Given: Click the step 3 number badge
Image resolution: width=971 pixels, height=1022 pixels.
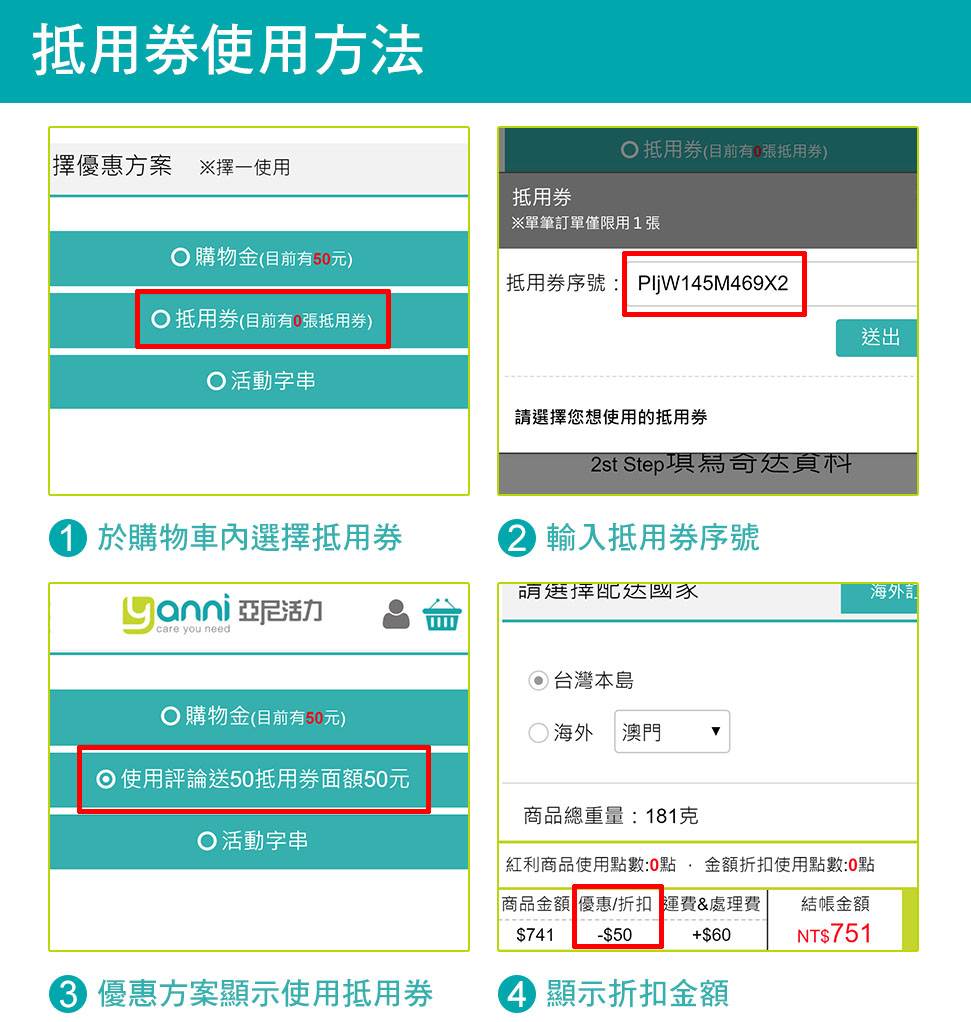Looking at the screenshot, I should point(68,994).
